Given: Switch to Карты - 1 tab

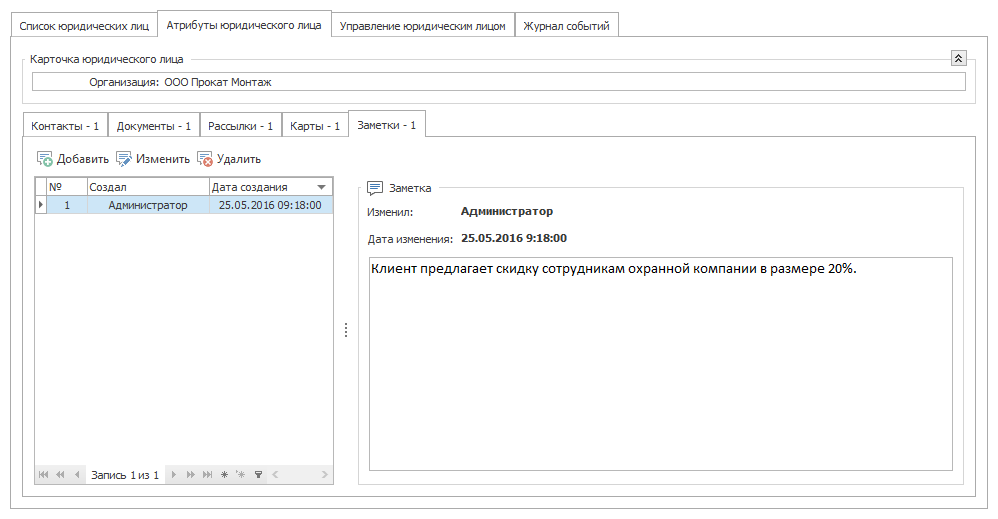Looking at the screenshot, I should [x=315, y=126].
